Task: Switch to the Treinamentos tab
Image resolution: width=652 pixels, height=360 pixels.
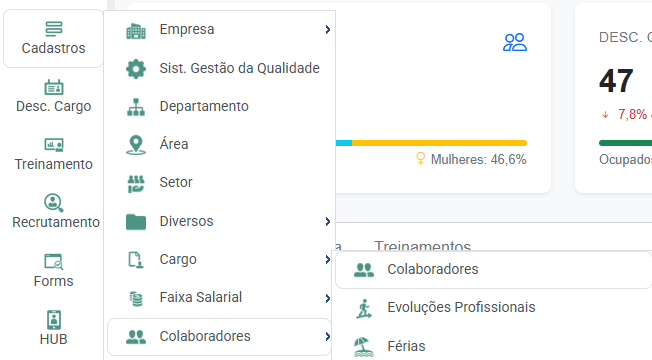Action: tap(422, 246)
